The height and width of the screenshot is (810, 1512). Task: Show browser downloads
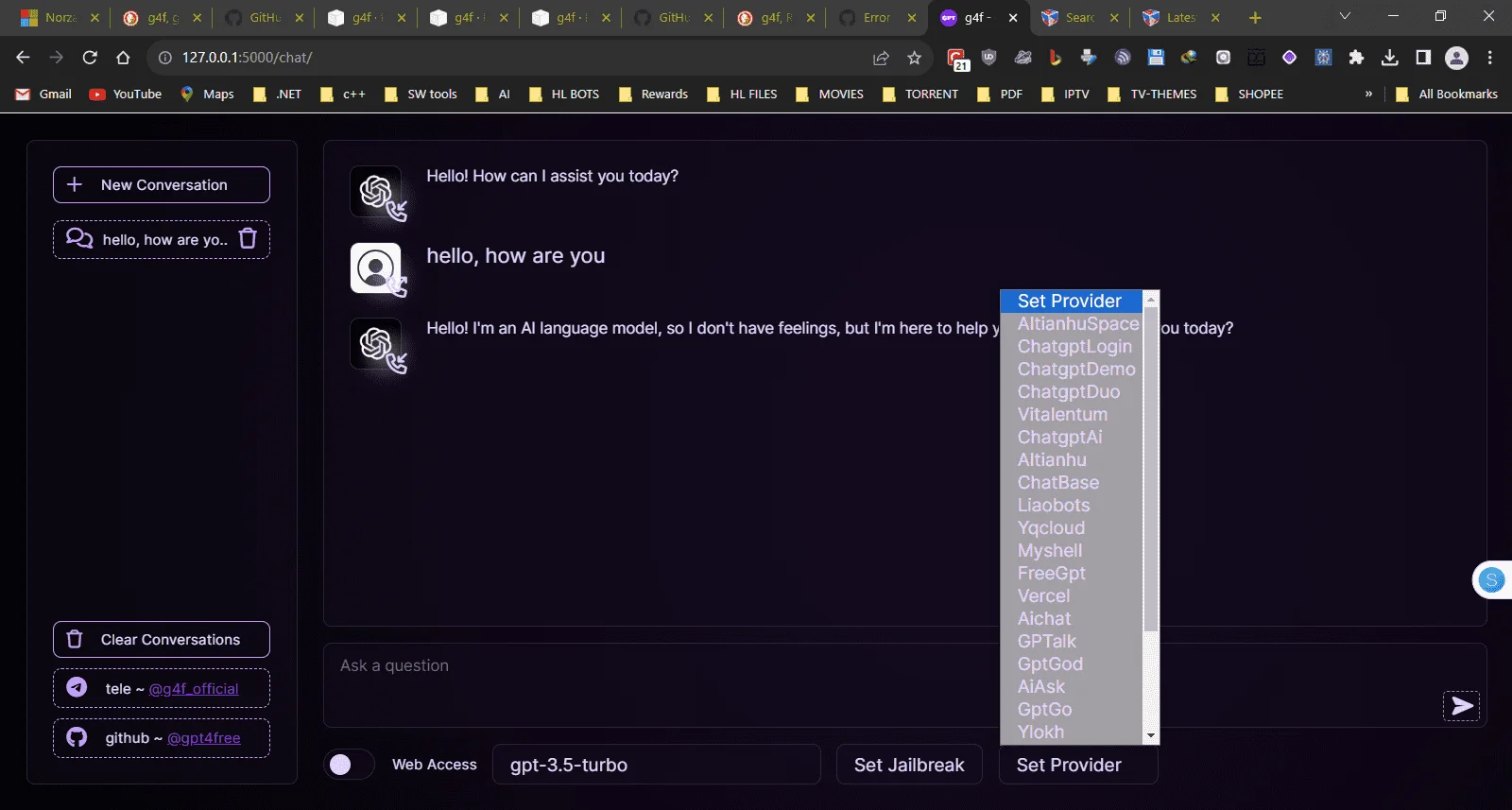coord(1389,58)
